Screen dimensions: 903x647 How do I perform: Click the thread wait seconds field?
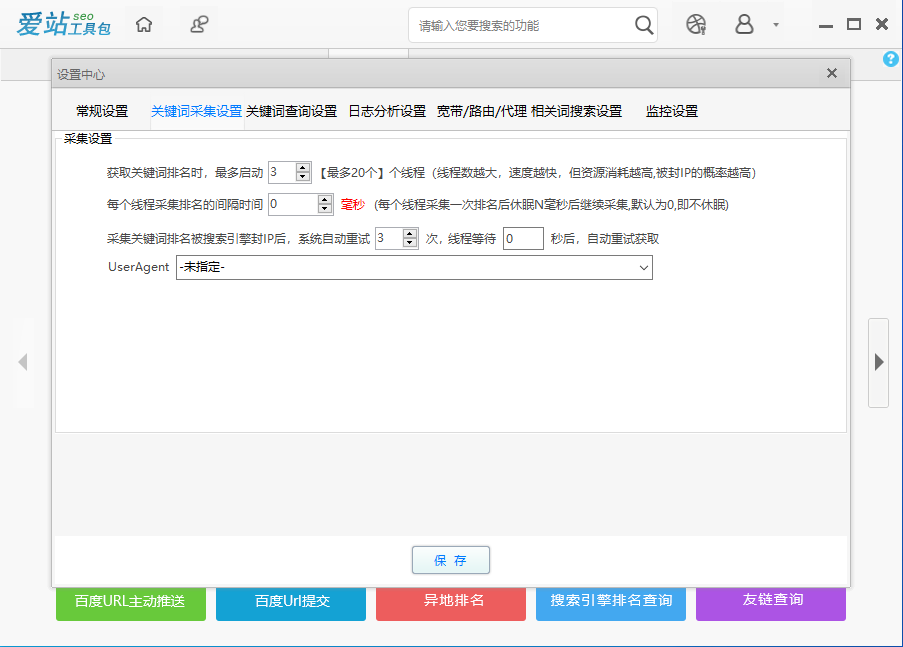pyautogui.click(x=523, y=239)
